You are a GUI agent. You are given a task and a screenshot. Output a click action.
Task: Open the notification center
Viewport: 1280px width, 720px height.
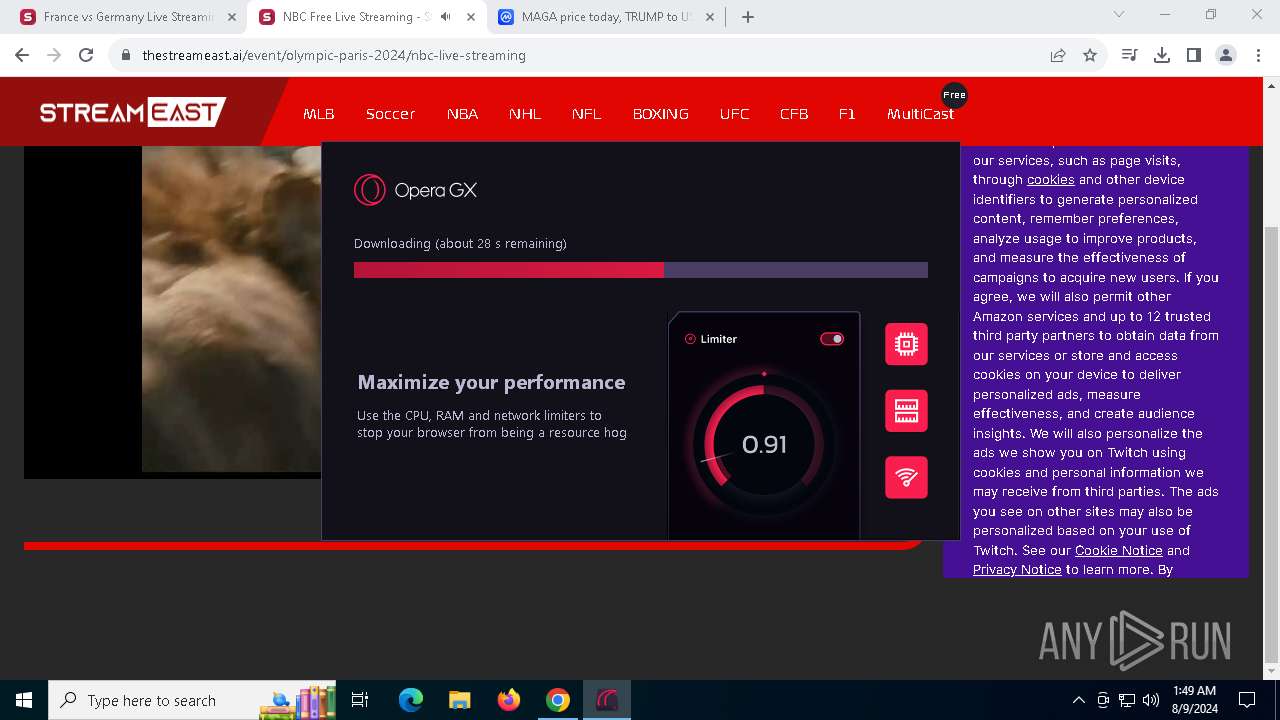1247,700
